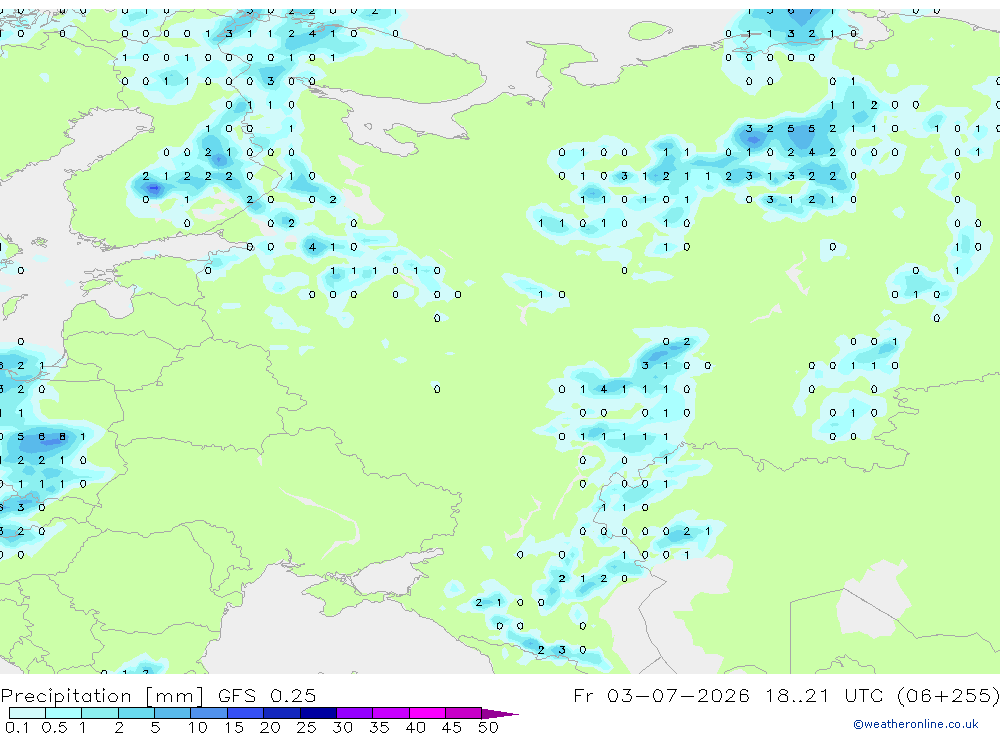Select the "20" legend scale label

click(x=270, y=727)
